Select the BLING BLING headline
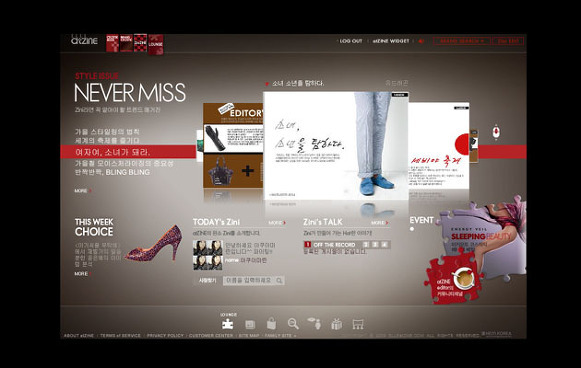Image resolution: width=581 pixels, height=368 pixels. [x=112, y=172]
